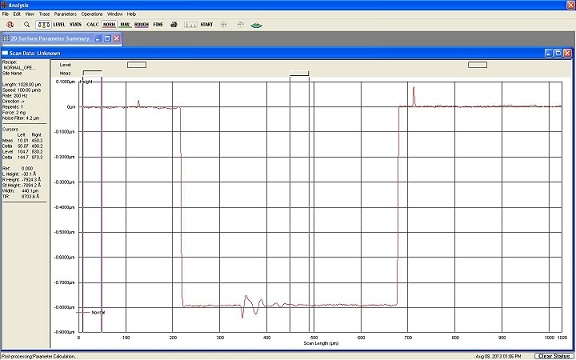Select the left Level cursor handle box
Image resolution: width=576 pixels, height=360 pixels.
137,65
